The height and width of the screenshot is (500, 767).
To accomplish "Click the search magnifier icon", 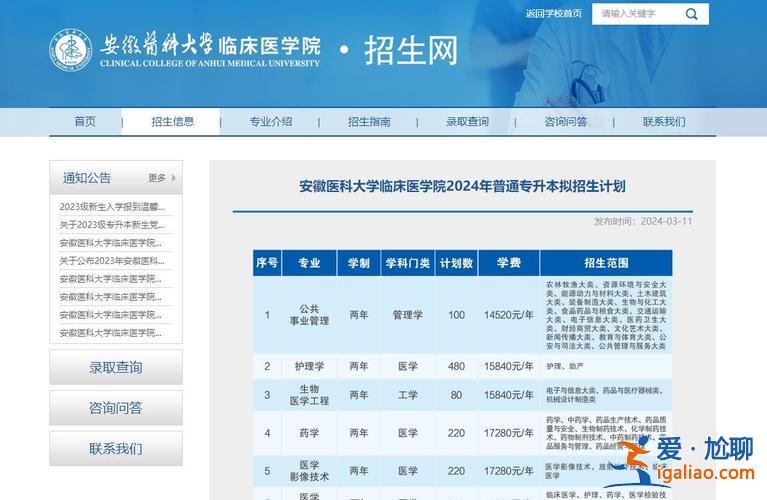I will [x=691, y=14].
